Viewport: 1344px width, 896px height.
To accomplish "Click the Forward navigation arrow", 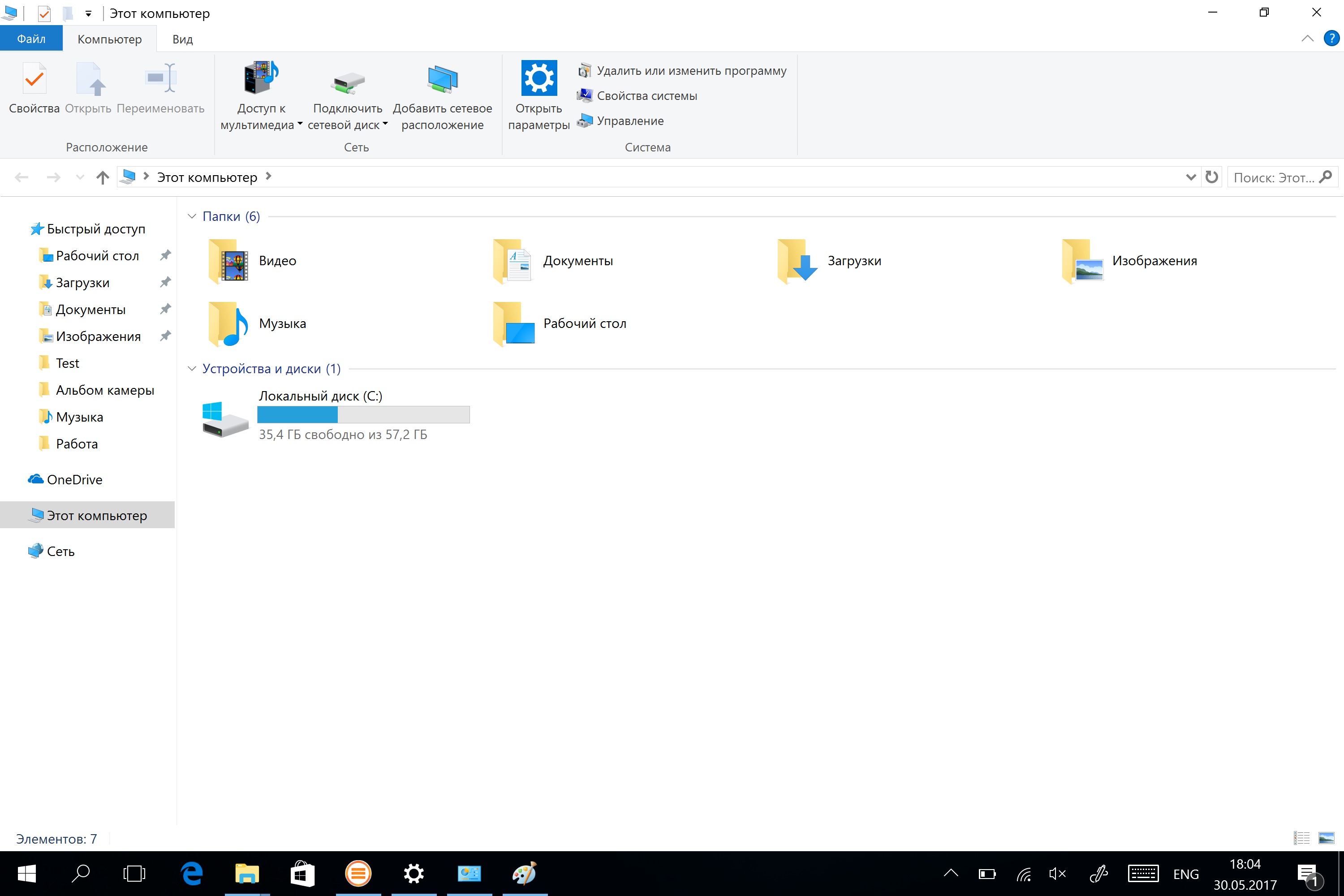I will pyautogui.click(x=54, y=178).
